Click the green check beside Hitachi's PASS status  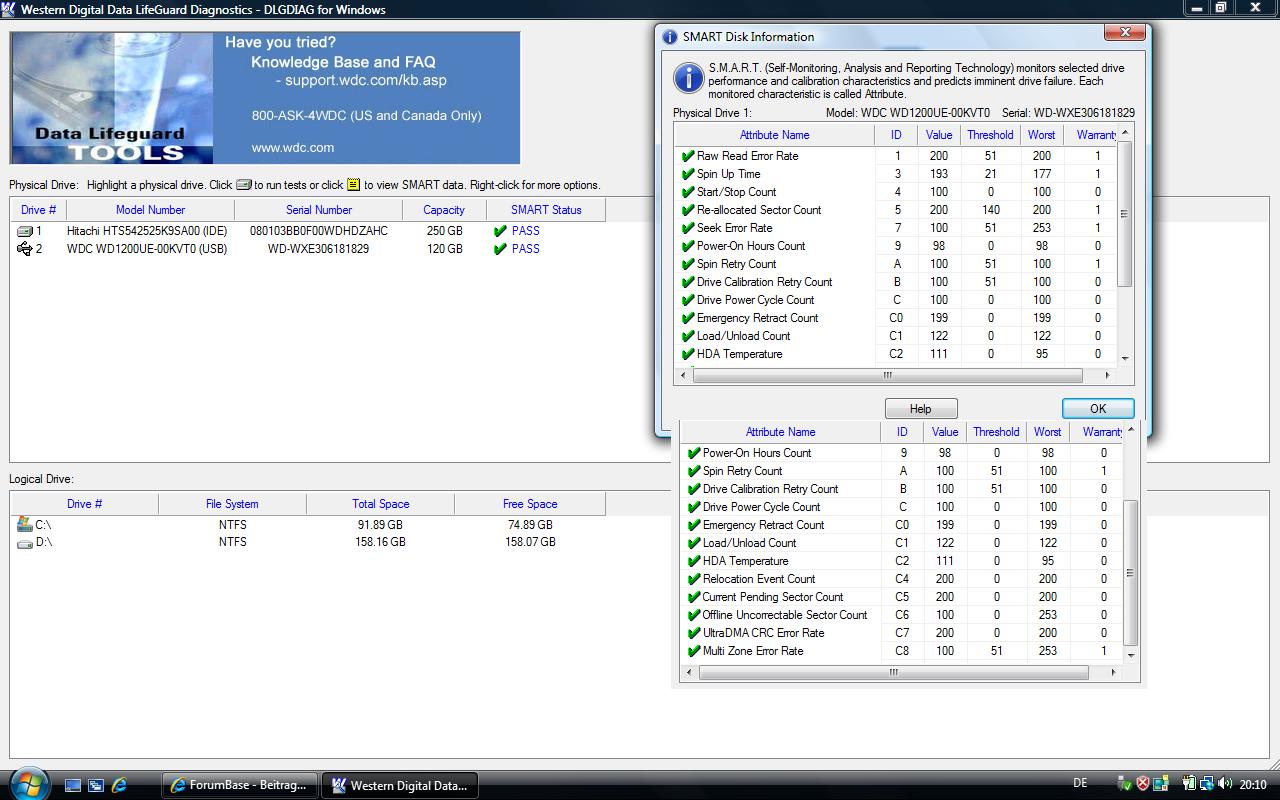[x=500, y=231]
